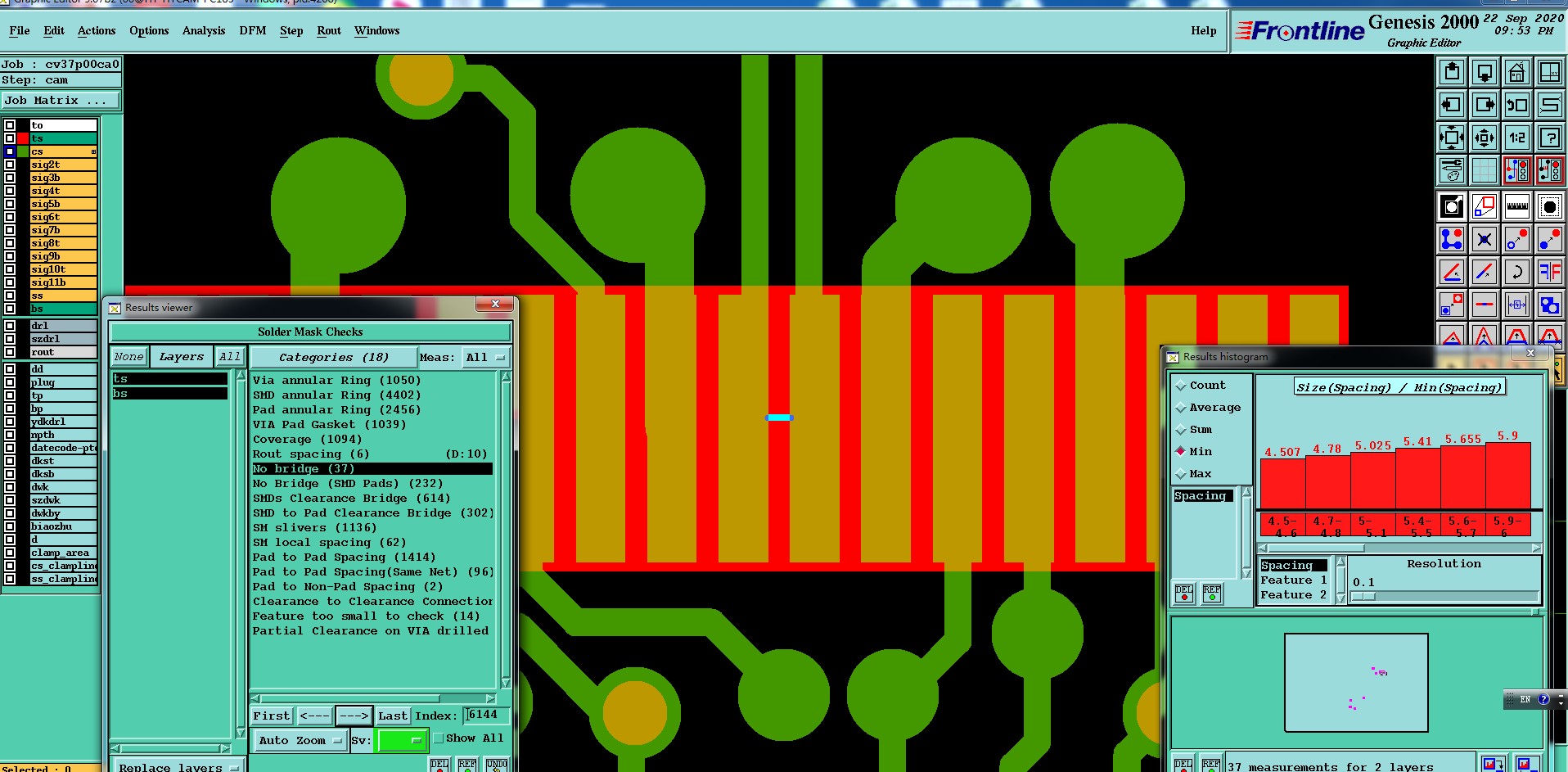Image resolution: width=1568 pixels, height=772 pixels.
Task: Click the black octagon selection icon
Action: click(1549, 206)
